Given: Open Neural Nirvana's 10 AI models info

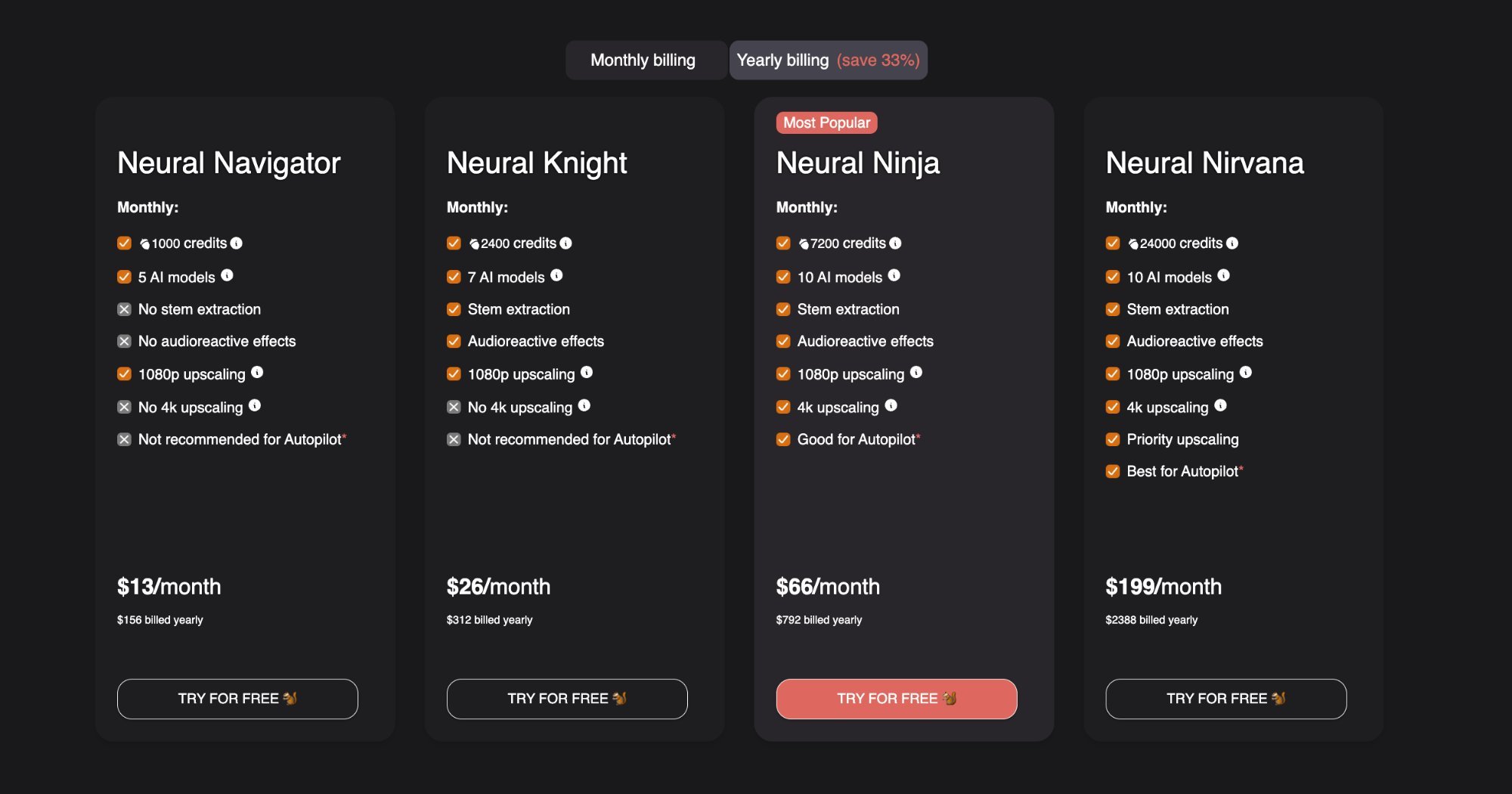Looking at the screenshot, I should 1223,274.
